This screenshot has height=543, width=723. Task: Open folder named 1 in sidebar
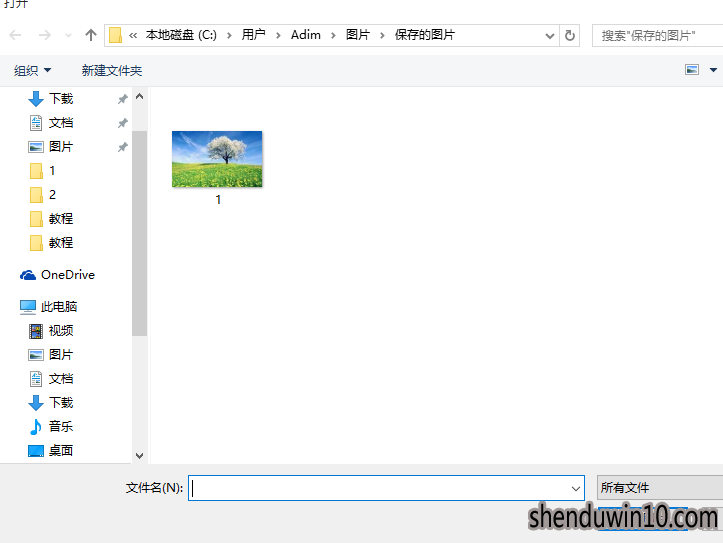42,171
